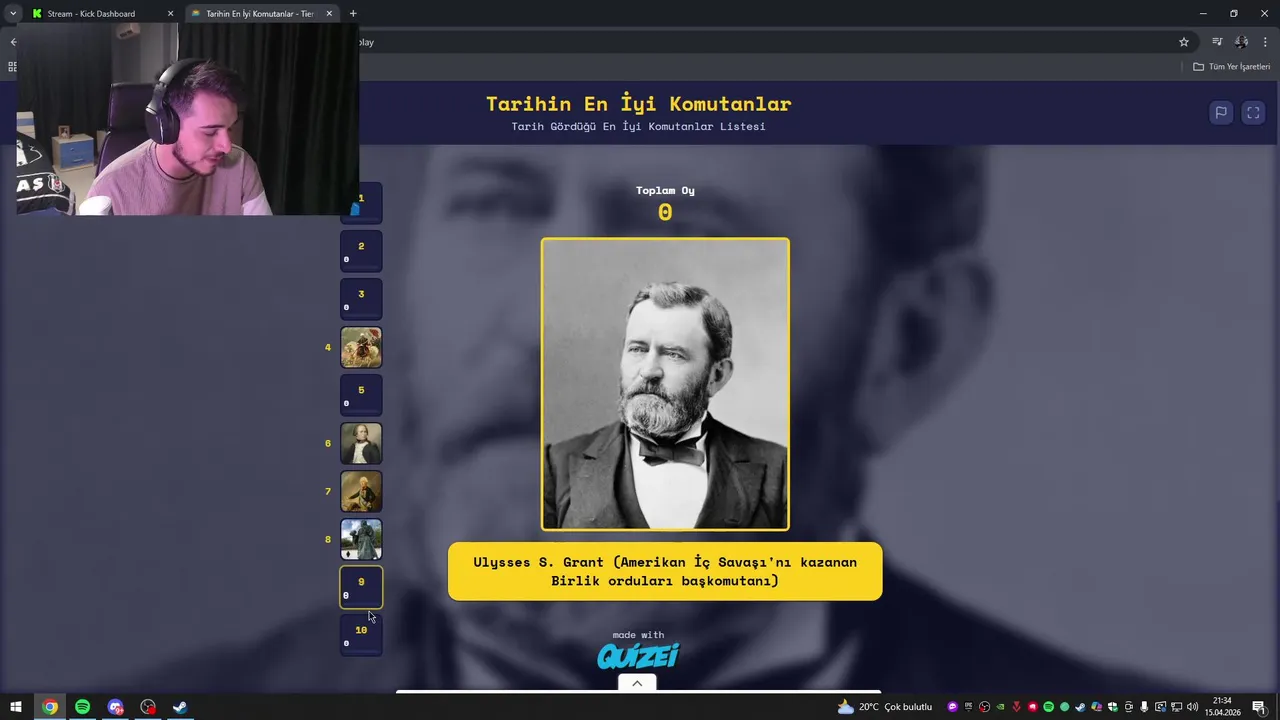The width and height of the screenshot is (1280, 720).
Task: Open the volume speaker tray icon
Action: pos(1192,707)
